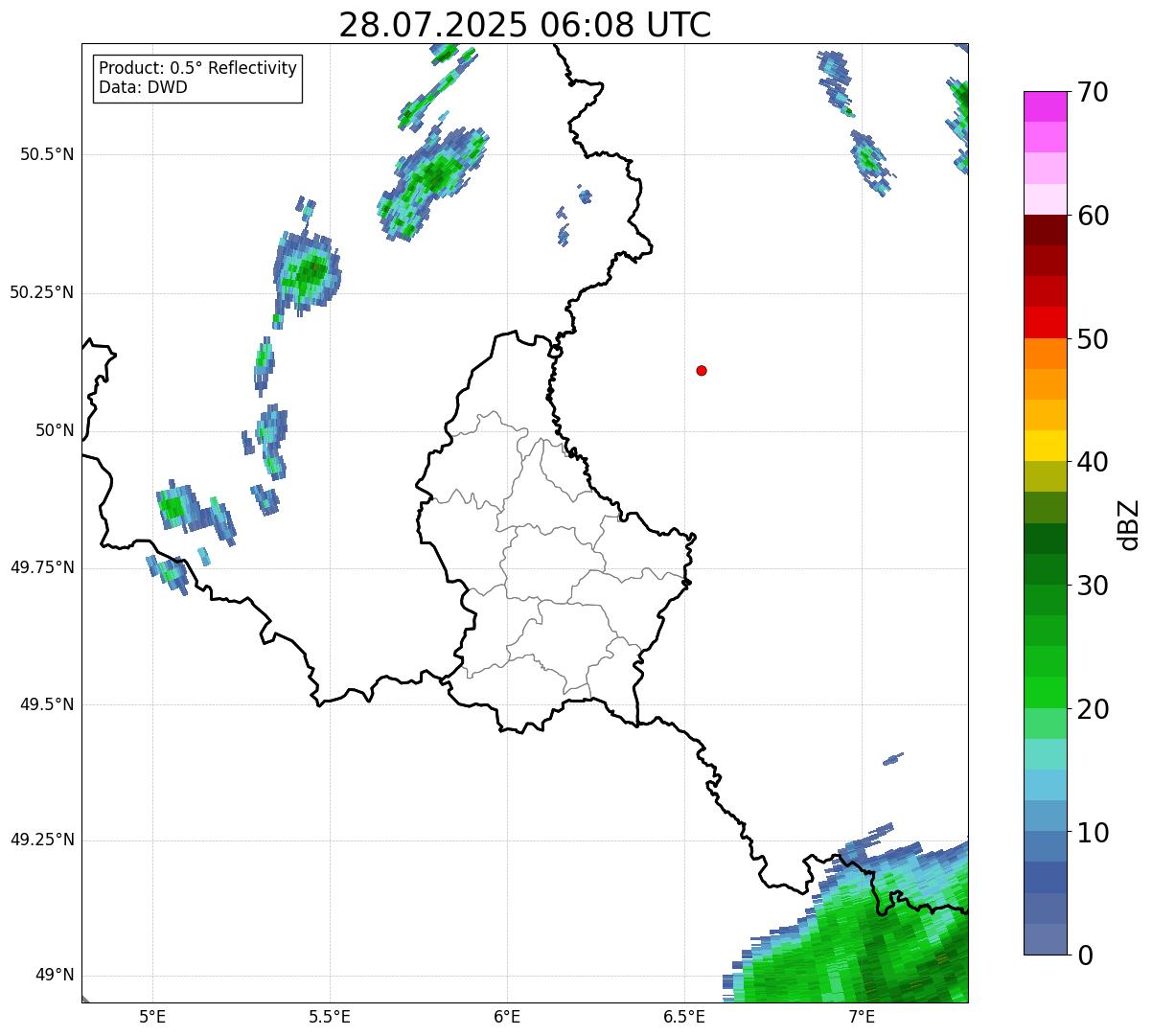Pick the dark maroon swatch below 60
Image resolution: width=1152 pixels, height=1036 pixels.
1045,230
